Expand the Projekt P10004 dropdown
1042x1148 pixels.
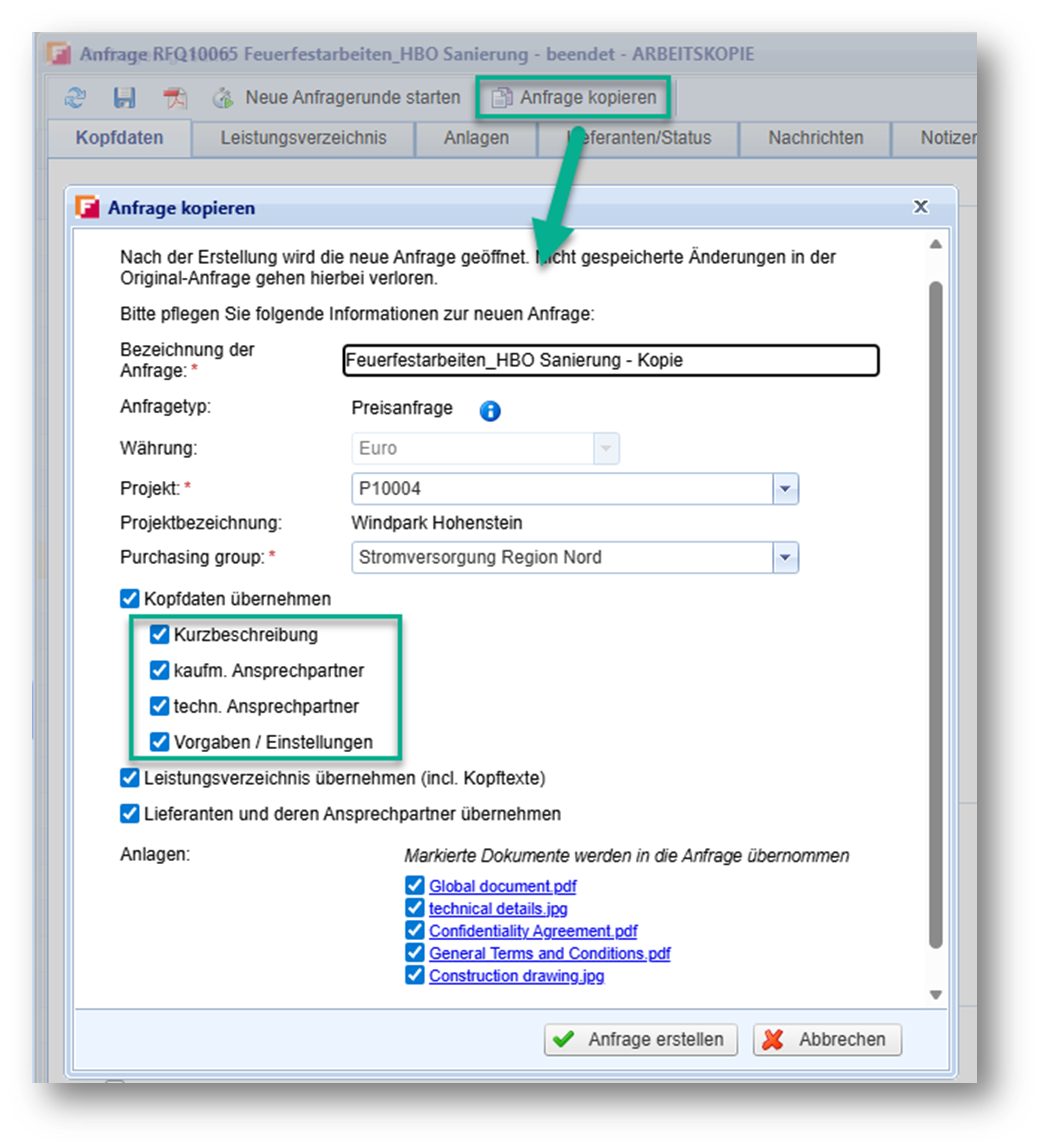click(785, 489)
